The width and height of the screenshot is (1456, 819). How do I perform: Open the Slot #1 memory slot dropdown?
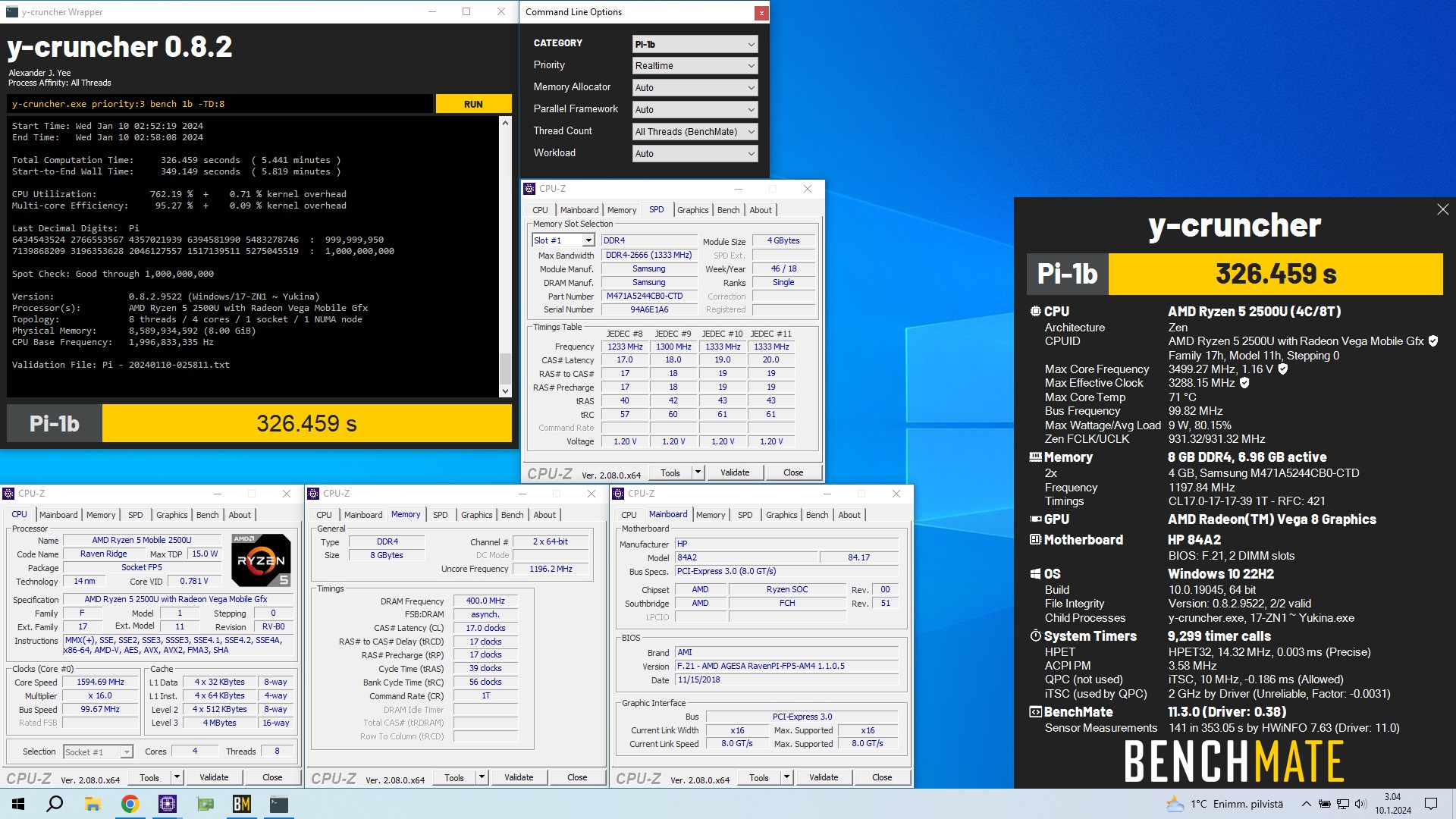click(x=563, y=240)
